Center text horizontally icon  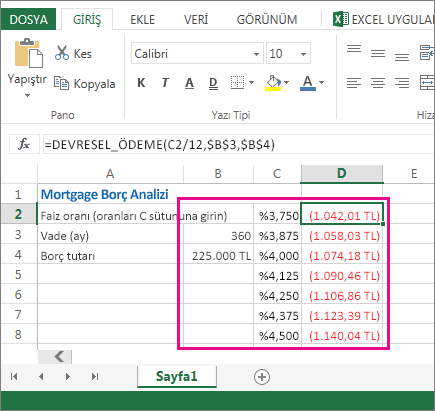(x=378, y=83)
